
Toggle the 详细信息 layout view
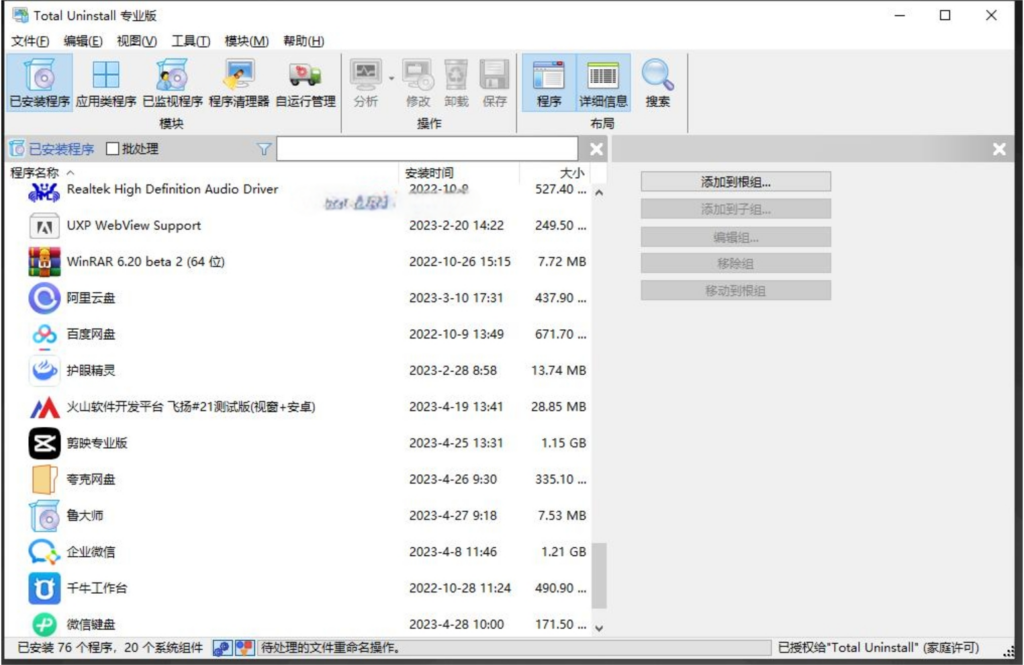[x=603, y=83]
